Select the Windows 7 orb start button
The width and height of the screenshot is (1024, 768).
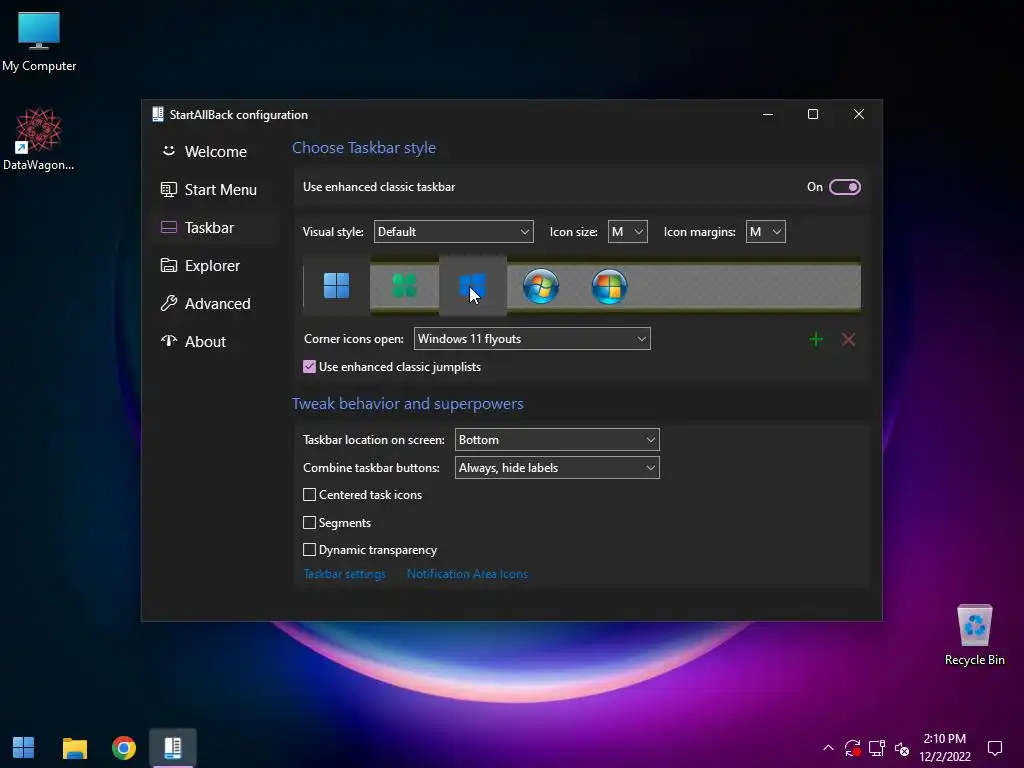[x=541, y=286]
